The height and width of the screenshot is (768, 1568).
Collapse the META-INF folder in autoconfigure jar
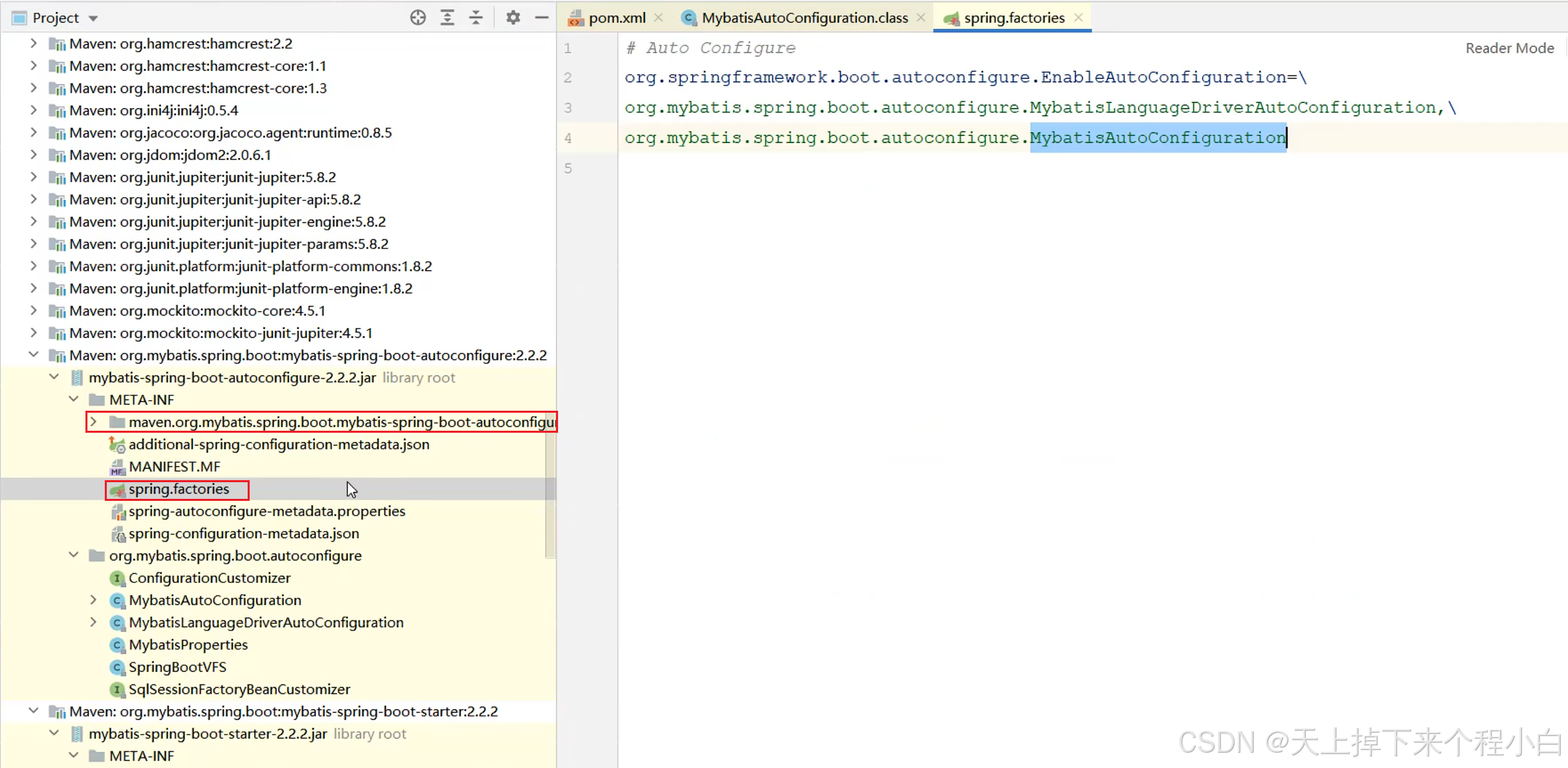[x=74, y=399]
